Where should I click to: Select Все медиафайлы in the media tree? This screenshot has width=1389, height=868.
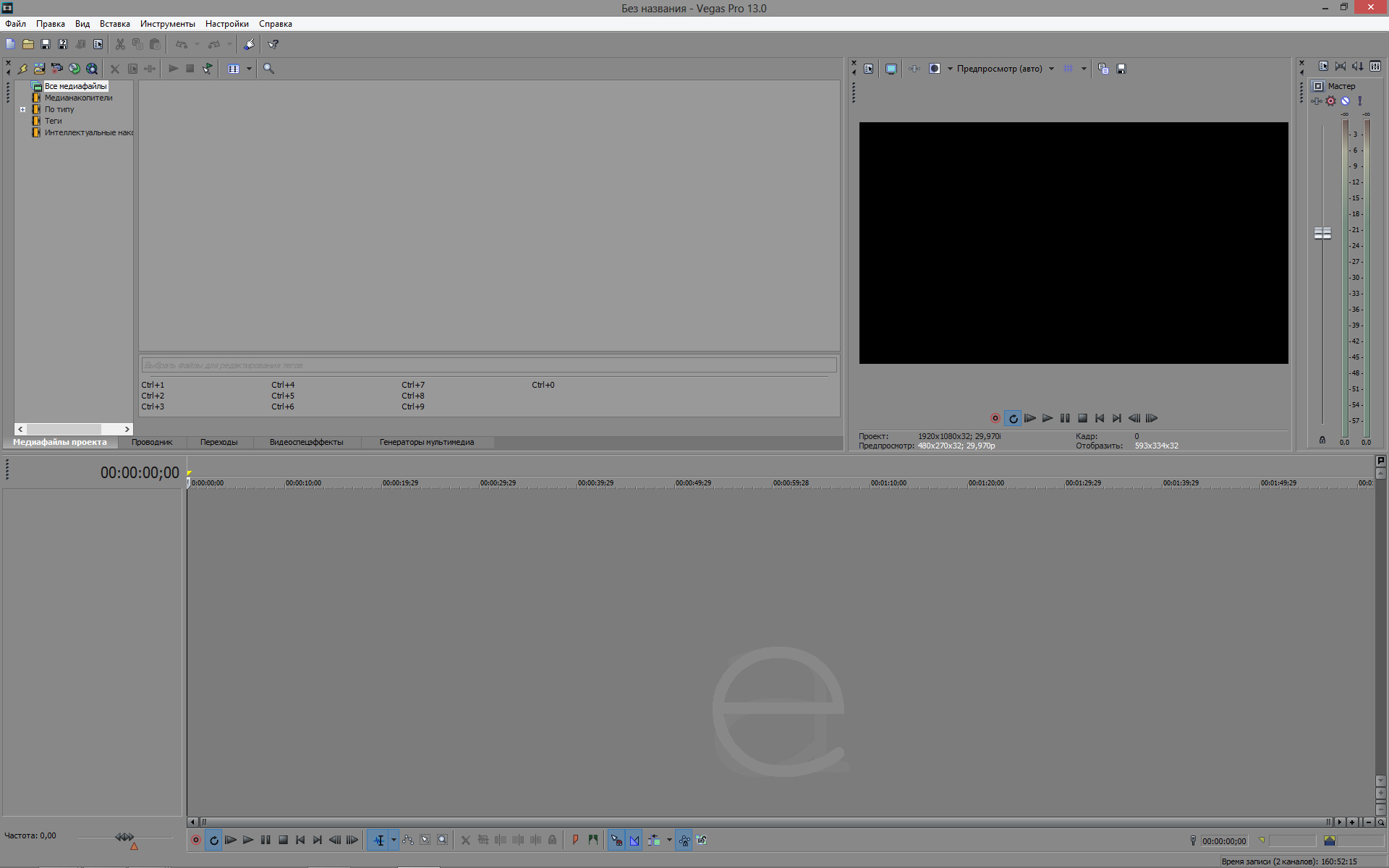coord(75,86)
